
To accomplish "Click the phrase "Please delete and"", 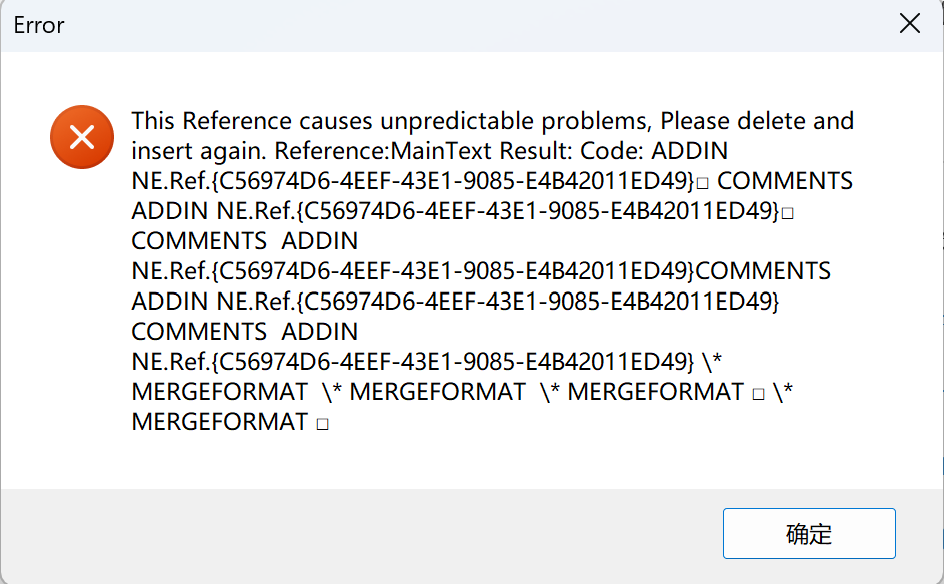I will click(757, 121).
